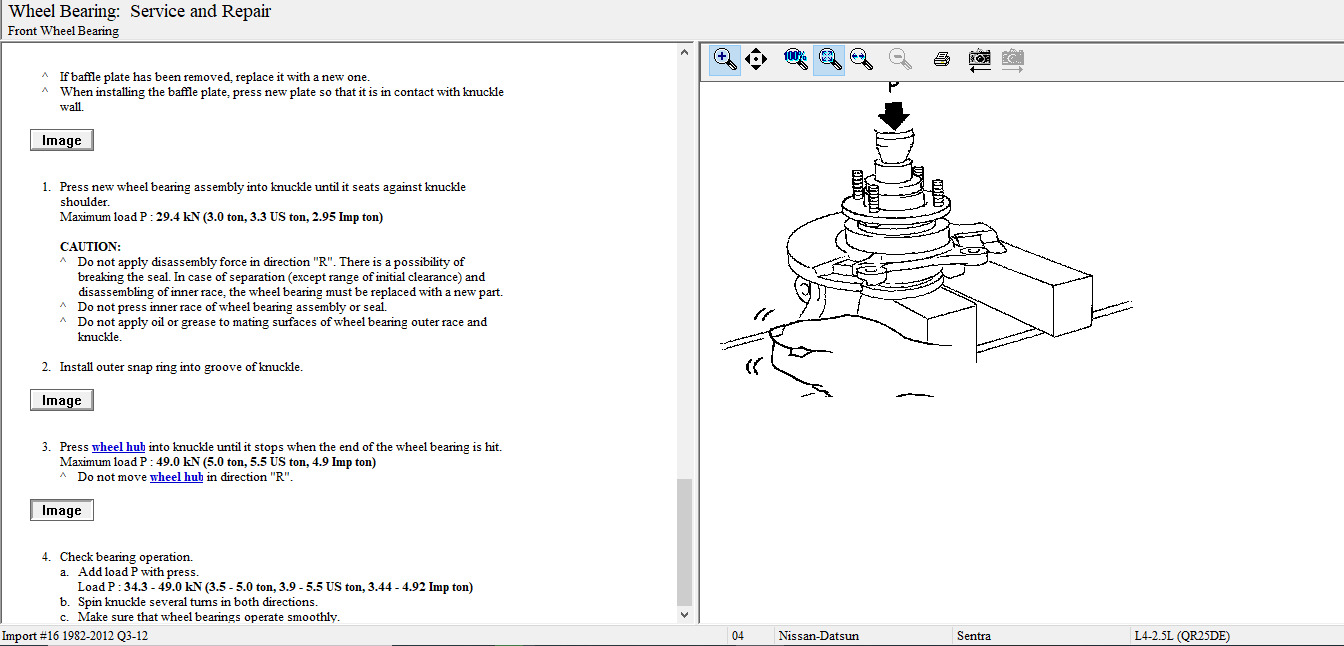Click the 'Wheel Bearing: Service and Repair' title

139,12
